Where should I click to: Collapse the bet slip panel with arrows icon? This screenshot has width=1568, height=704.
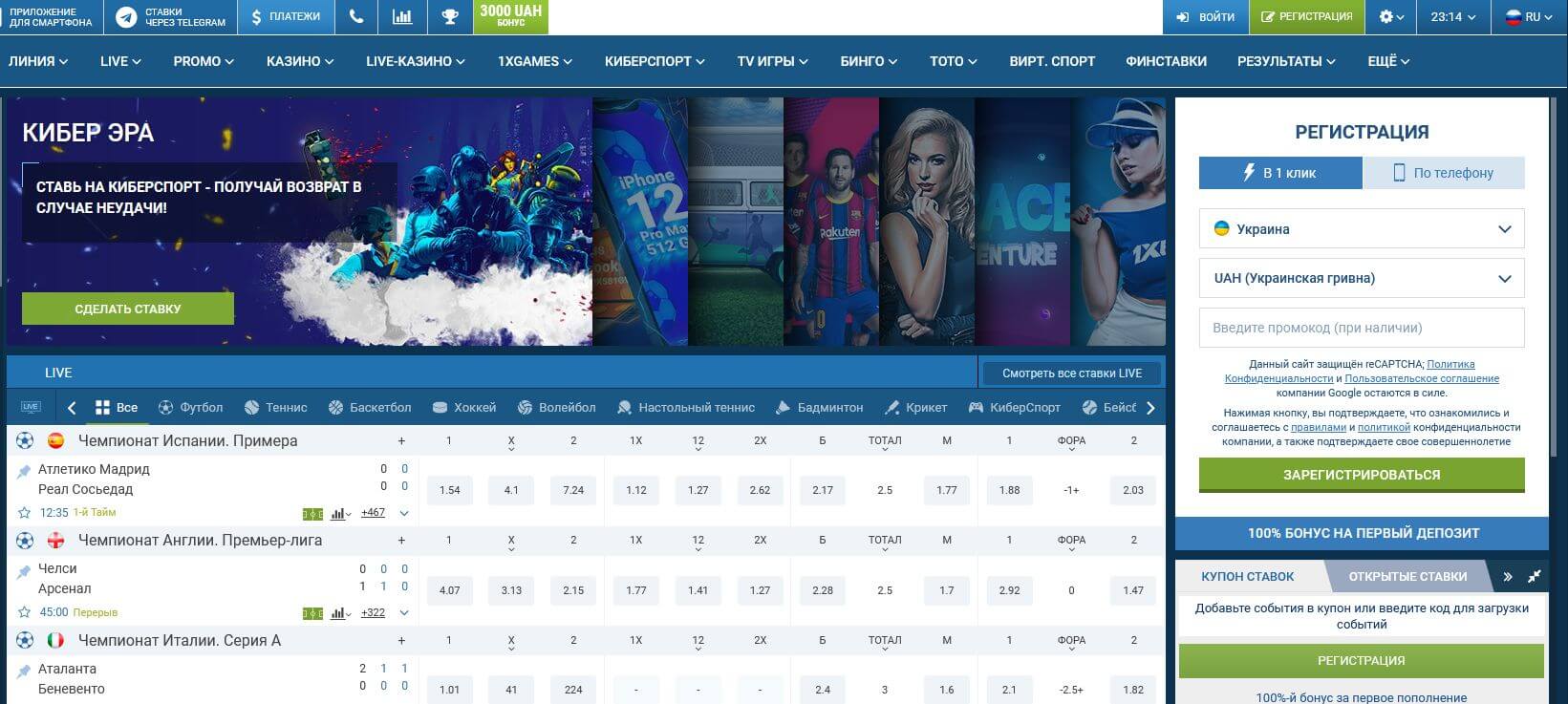[1535, 577]
